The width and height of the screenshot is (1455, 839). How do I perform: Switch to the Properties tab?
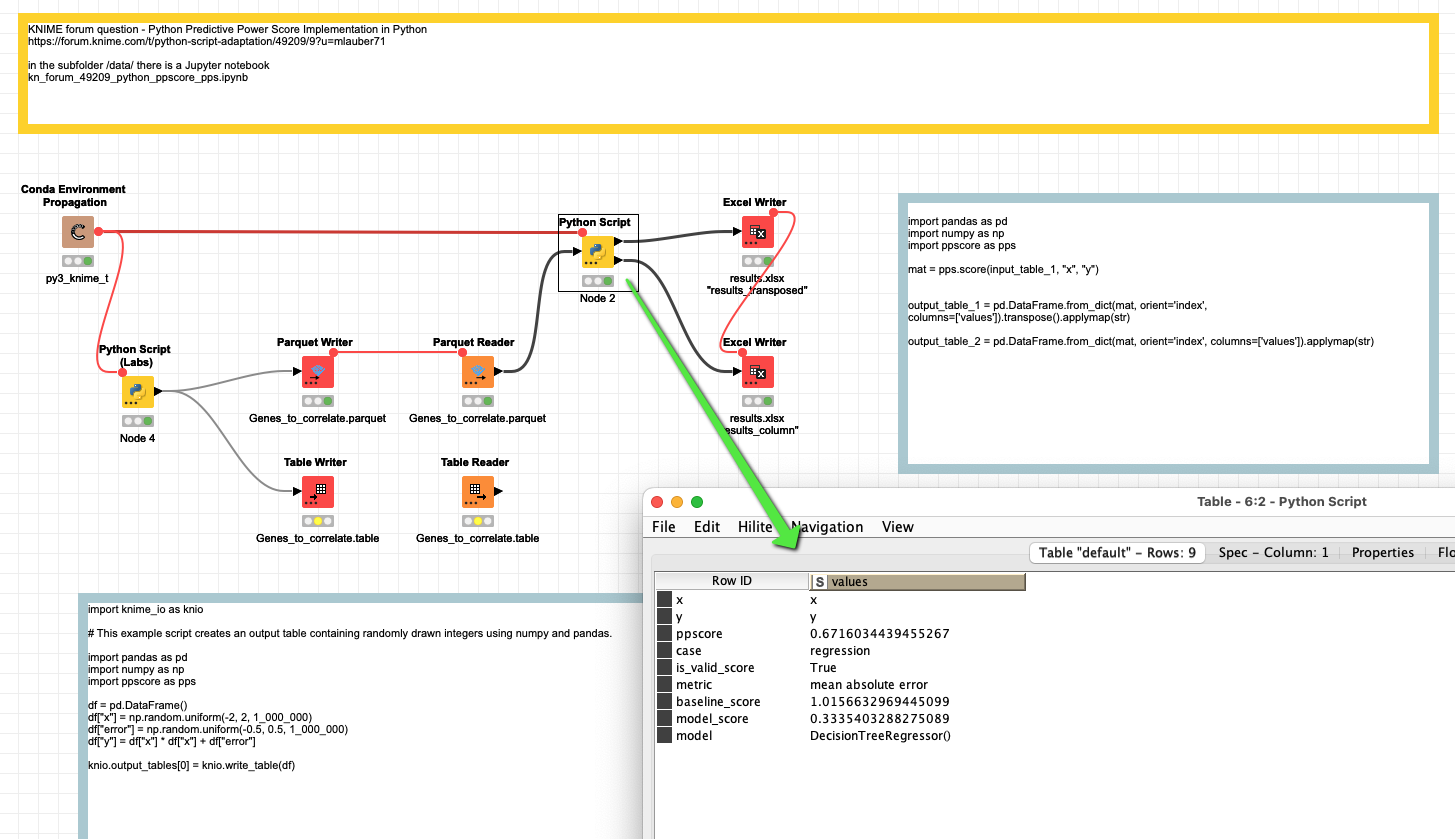(1382, 552)
